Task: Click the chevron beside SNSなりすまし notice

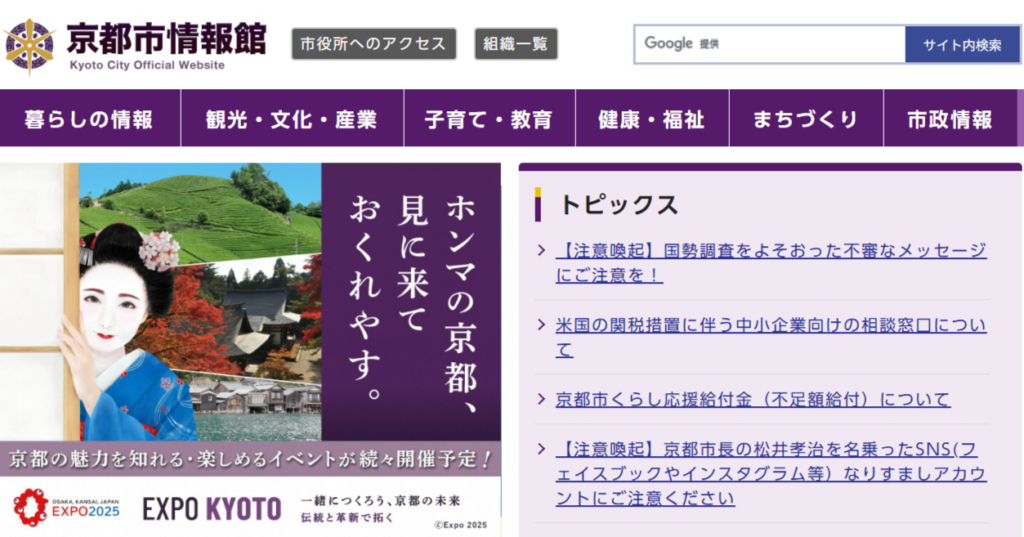Action: click(x=541, y=448)
